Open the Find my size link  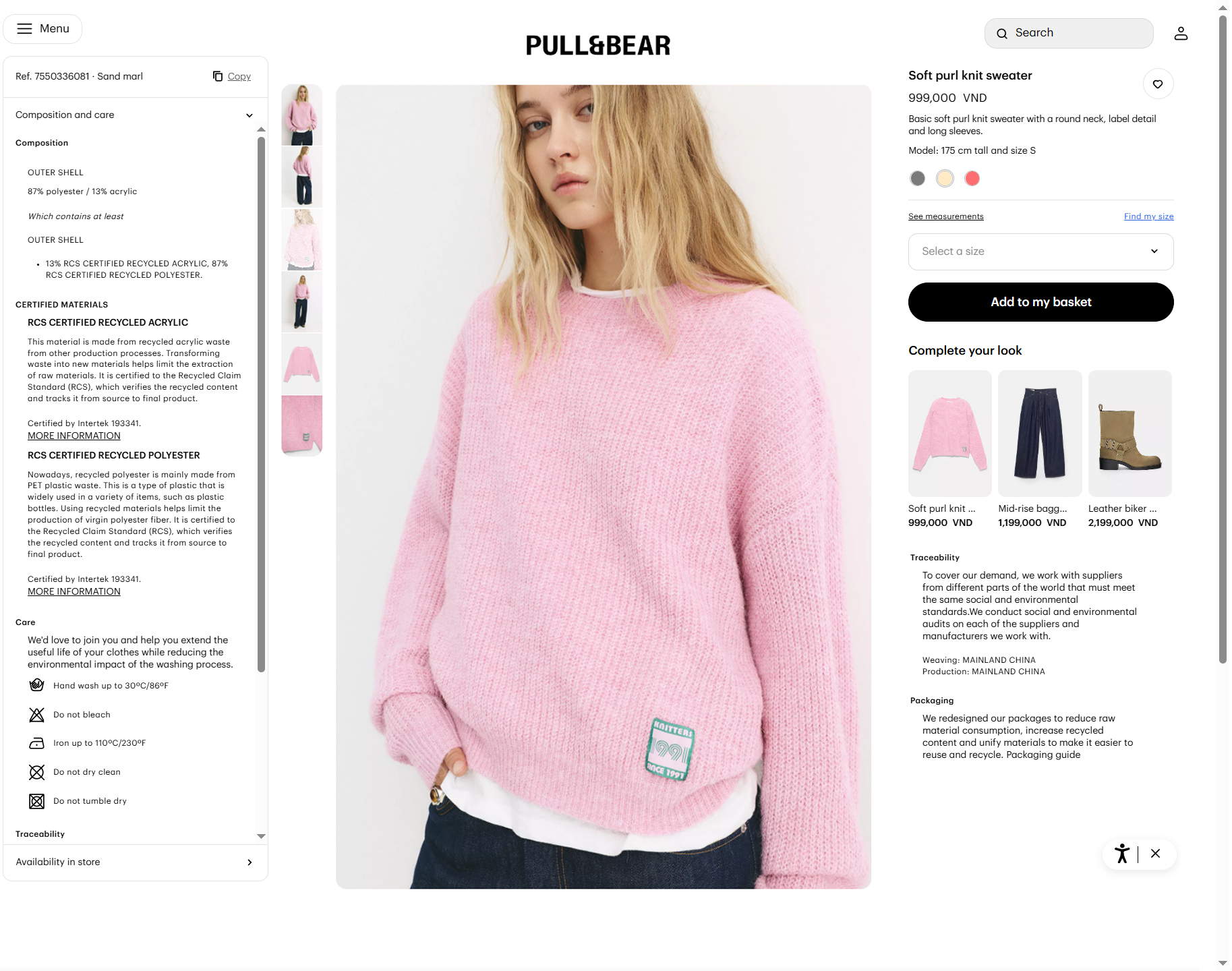click(1148, 216)
